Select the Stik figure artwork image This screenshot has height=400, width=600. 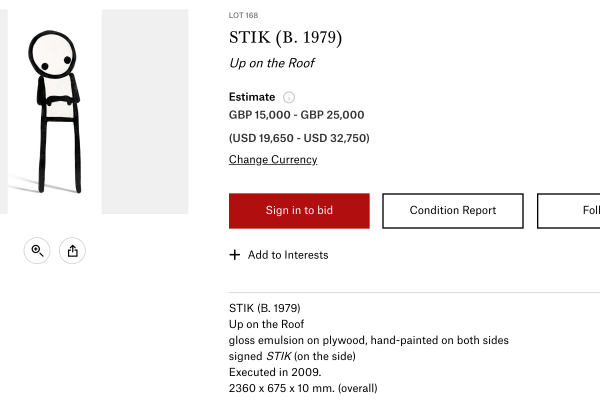pyautogui.click(x=53, y=111)
